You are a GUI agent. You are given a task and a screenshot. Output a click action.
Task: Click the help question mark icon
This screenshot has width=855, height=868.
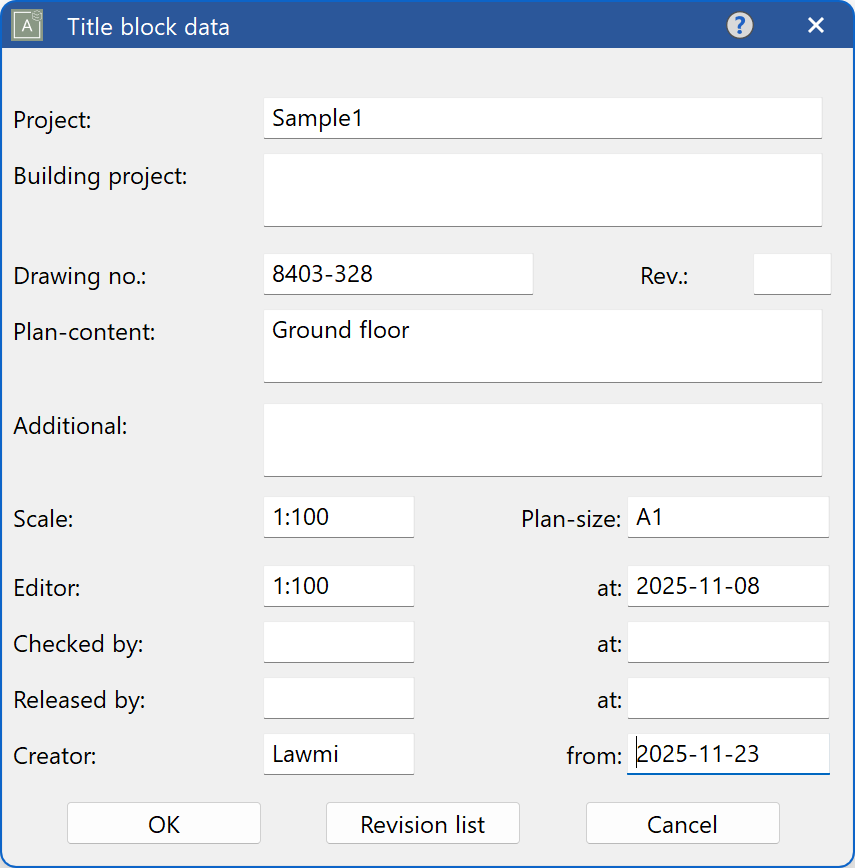pos(739,26)
